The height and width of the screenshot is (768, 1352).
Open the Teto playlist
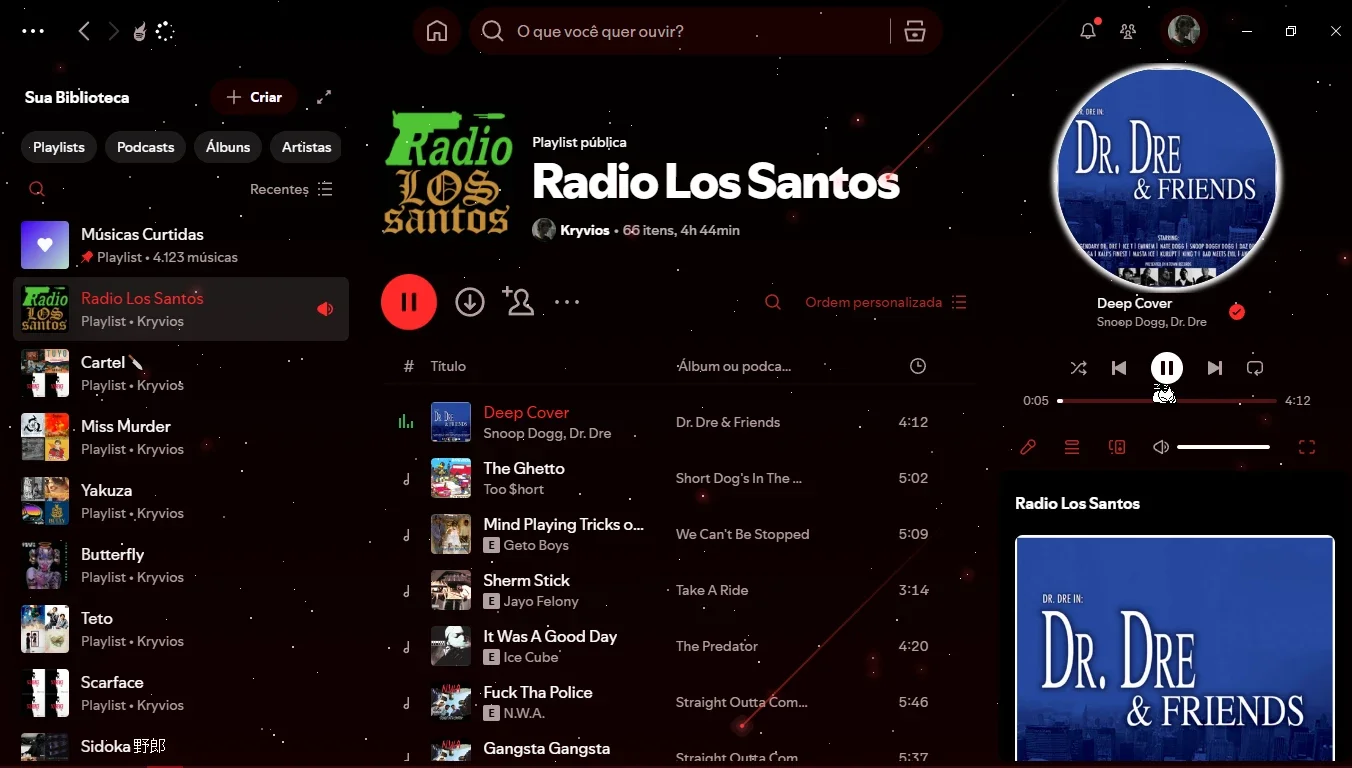tap(181, 629)
